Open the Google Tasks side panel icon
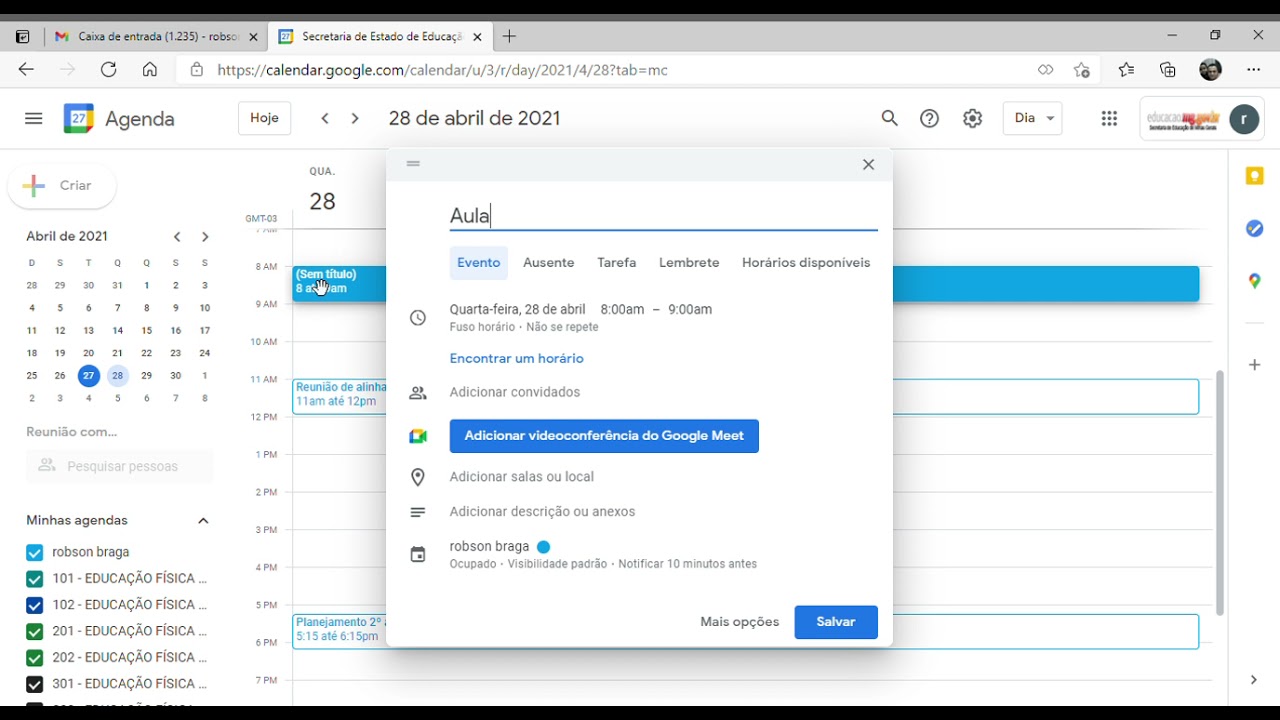The image size is (1280, 720). pyautogui.click(x=1254, y=229)
